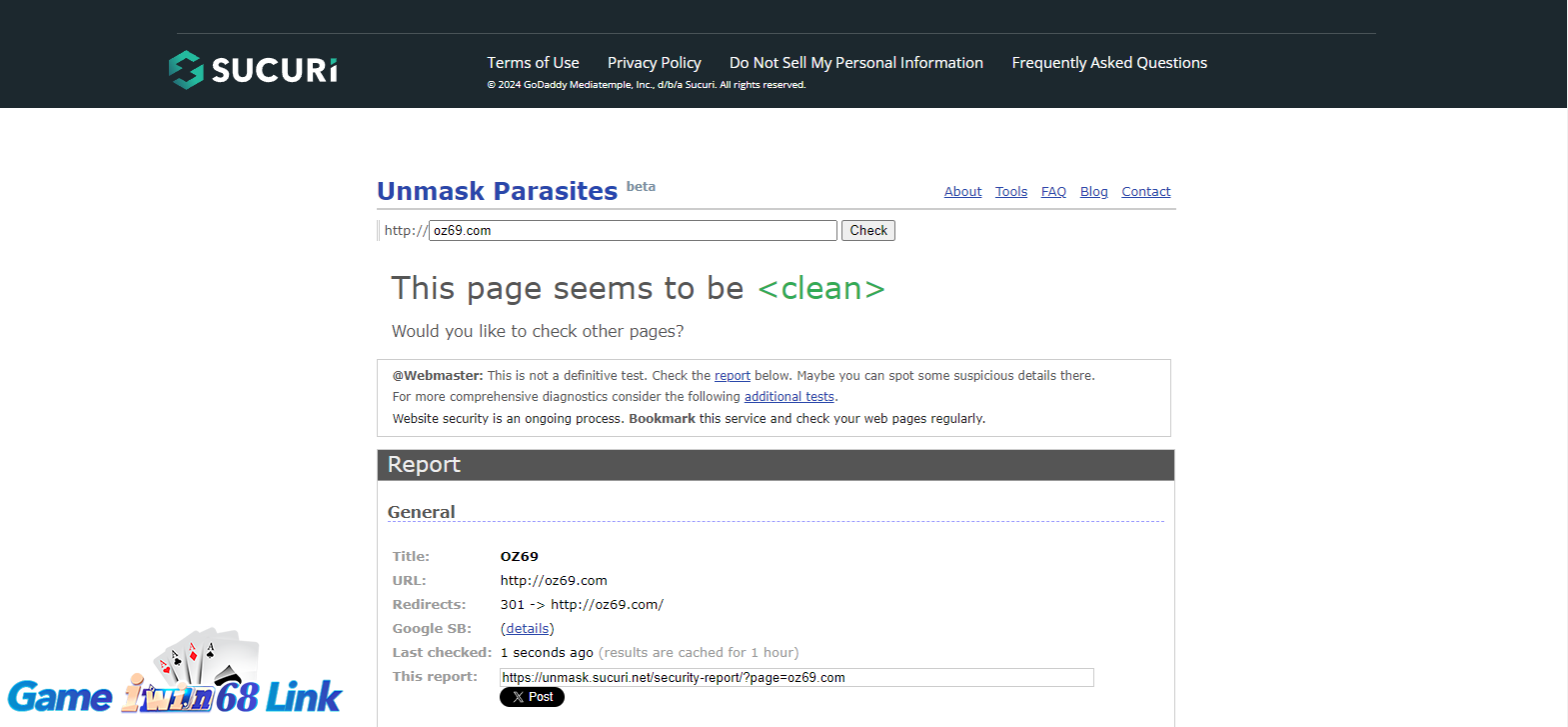
Task: Open the Blog menu link
Action: coord(1094,192)
